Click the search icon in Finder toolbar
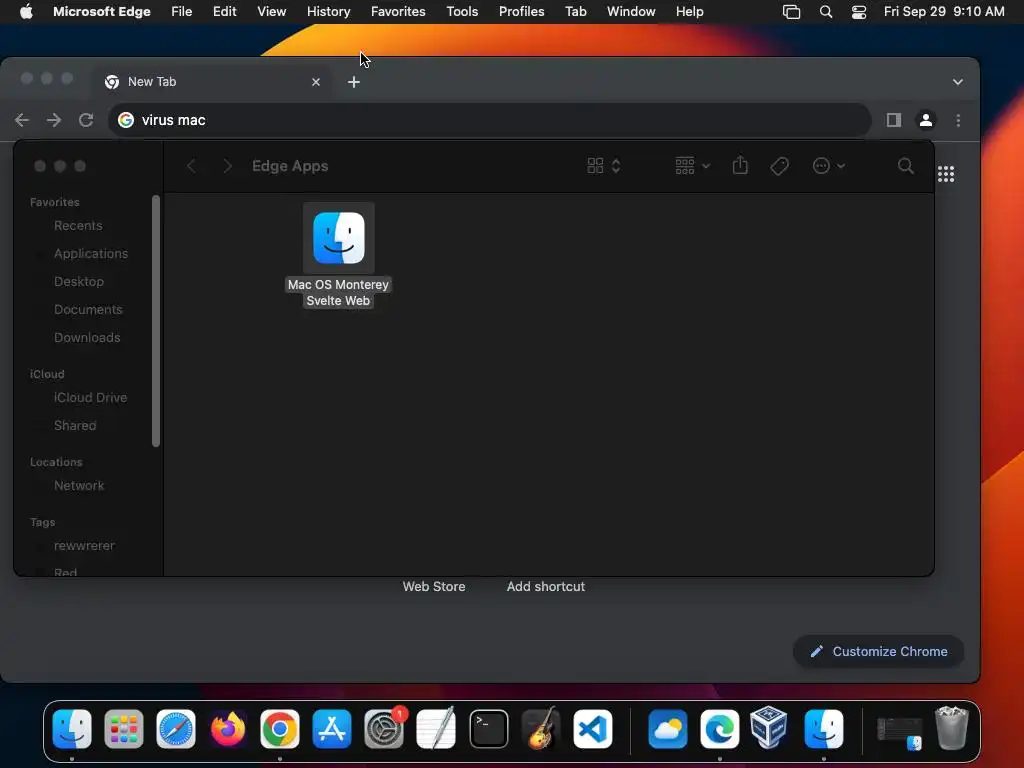1024x768 pixels. [905, 166]
